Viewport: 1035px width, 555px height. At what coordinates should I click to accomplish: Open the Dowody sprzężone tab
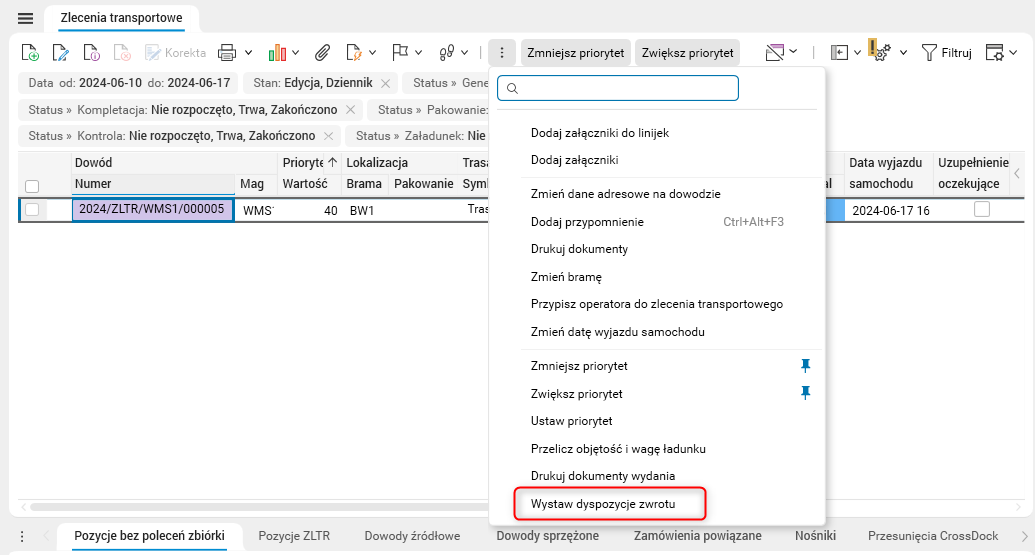[547, 536]
